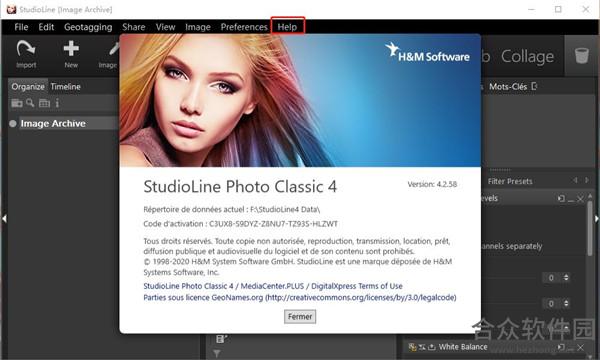The width and height of the screenshot is (600, 360).
Task: Click the 'Filter Presets' label
Action: tap(510, 181)
